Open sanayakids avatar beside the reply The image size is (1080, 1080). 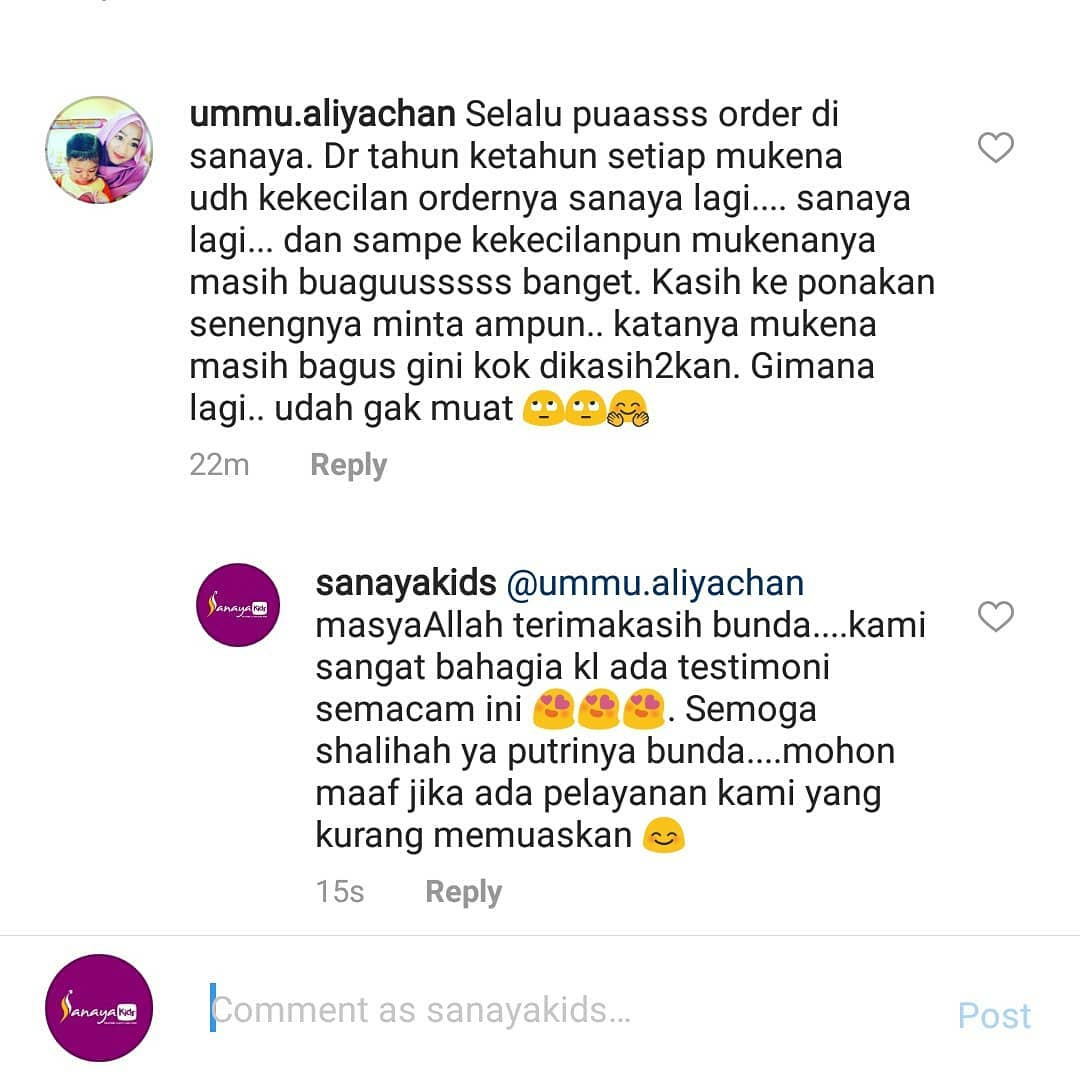point(238,605)
